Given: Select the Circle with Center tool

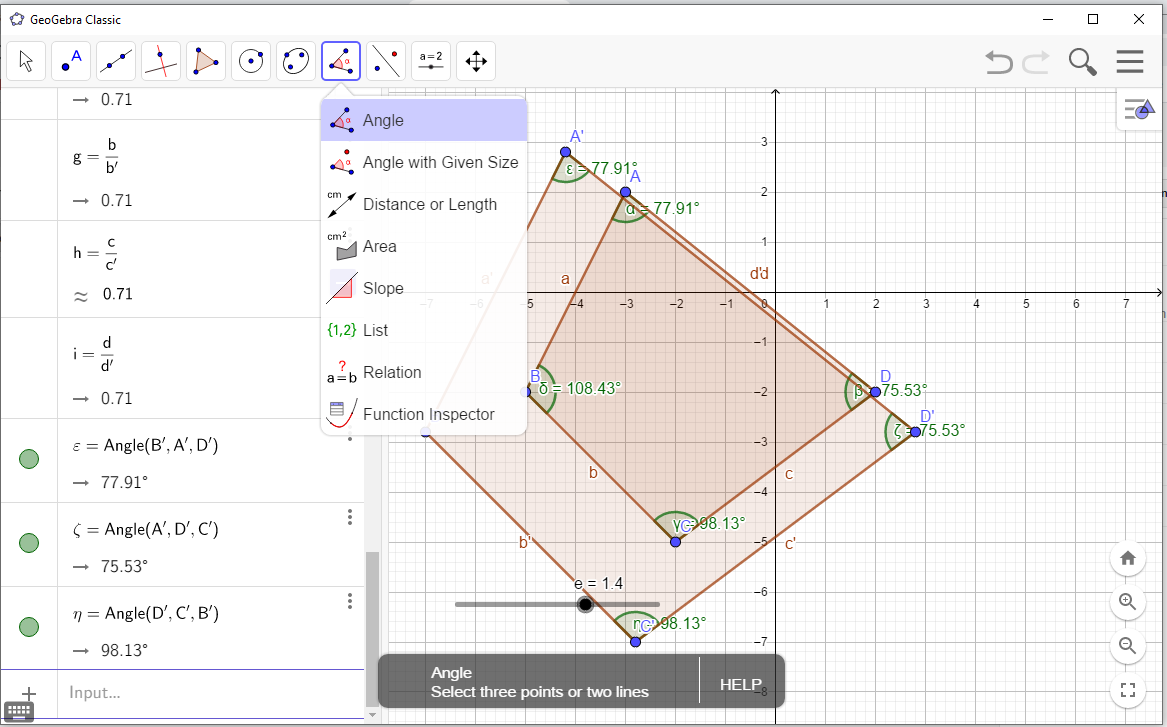Looking at the screenshot, I should tap(251, 61).
